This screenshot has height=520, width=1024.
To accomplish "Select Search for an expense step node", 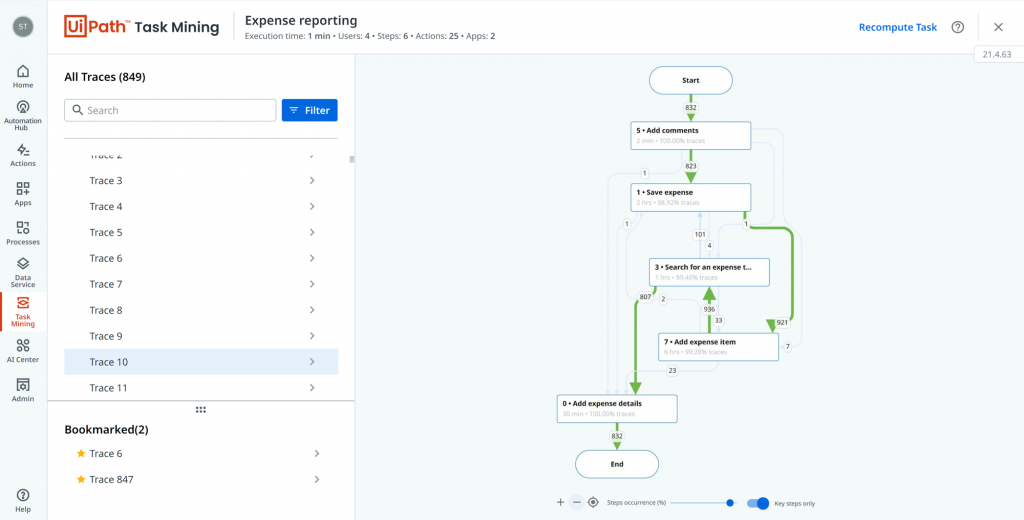I will coord(709,272).
